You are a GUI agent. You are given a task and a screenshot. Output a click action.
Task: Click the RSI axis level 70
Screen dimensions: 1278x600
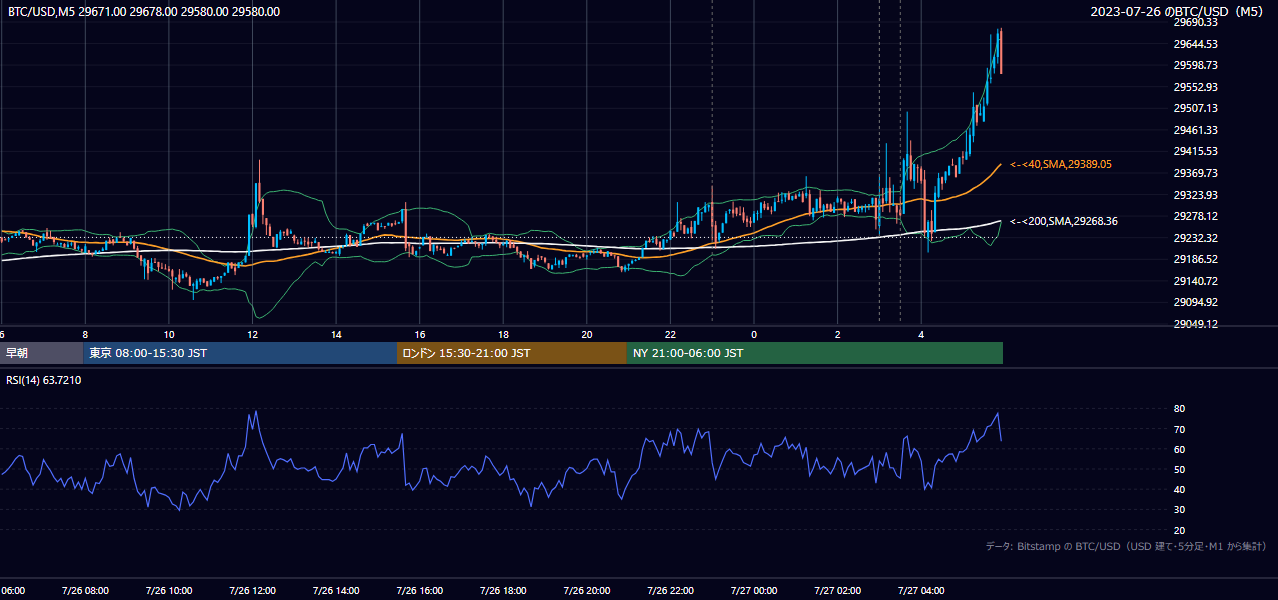[1179, 429]
